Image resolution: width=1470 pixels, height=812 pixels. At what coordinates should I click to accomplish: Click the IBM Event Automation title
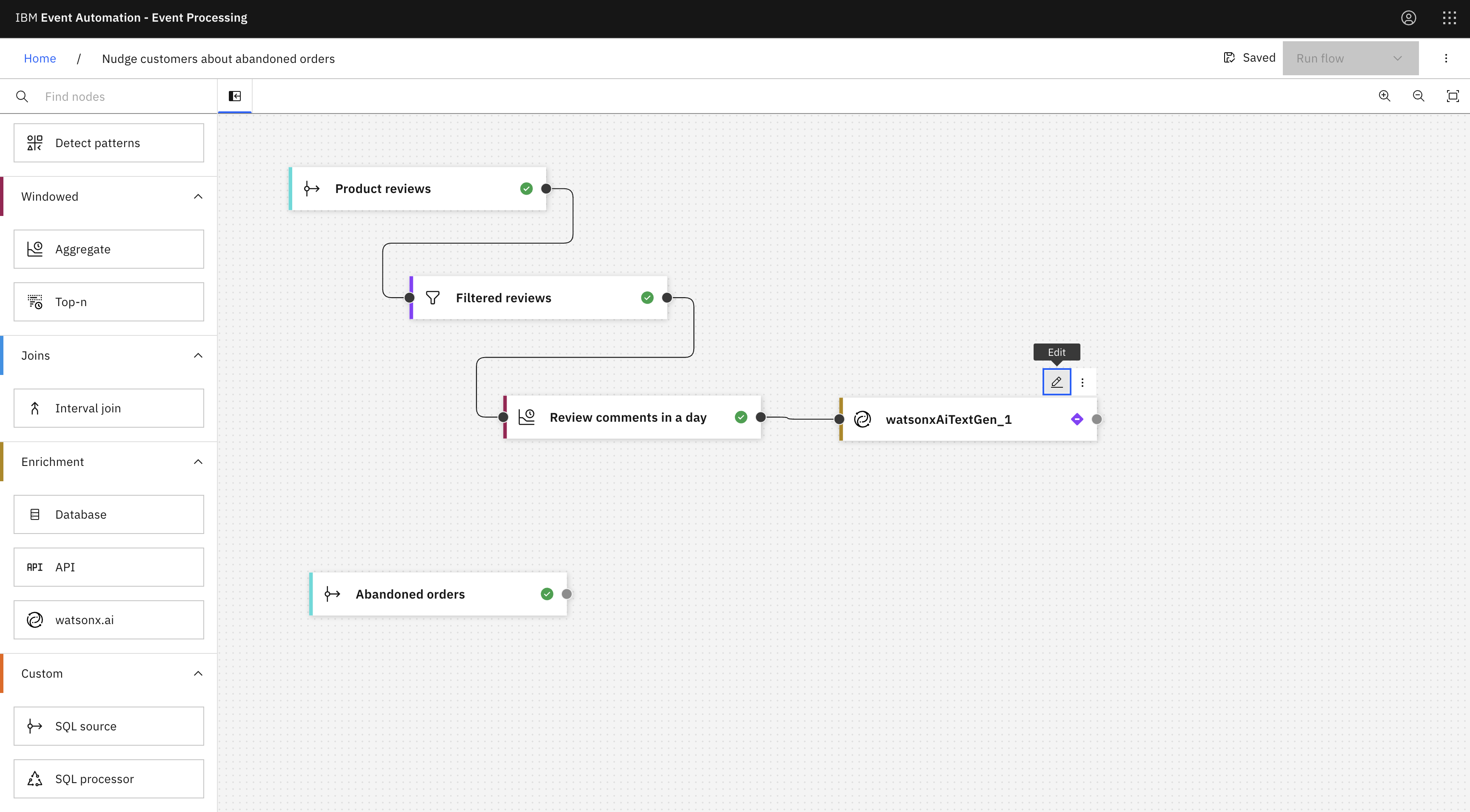(131, 18)
